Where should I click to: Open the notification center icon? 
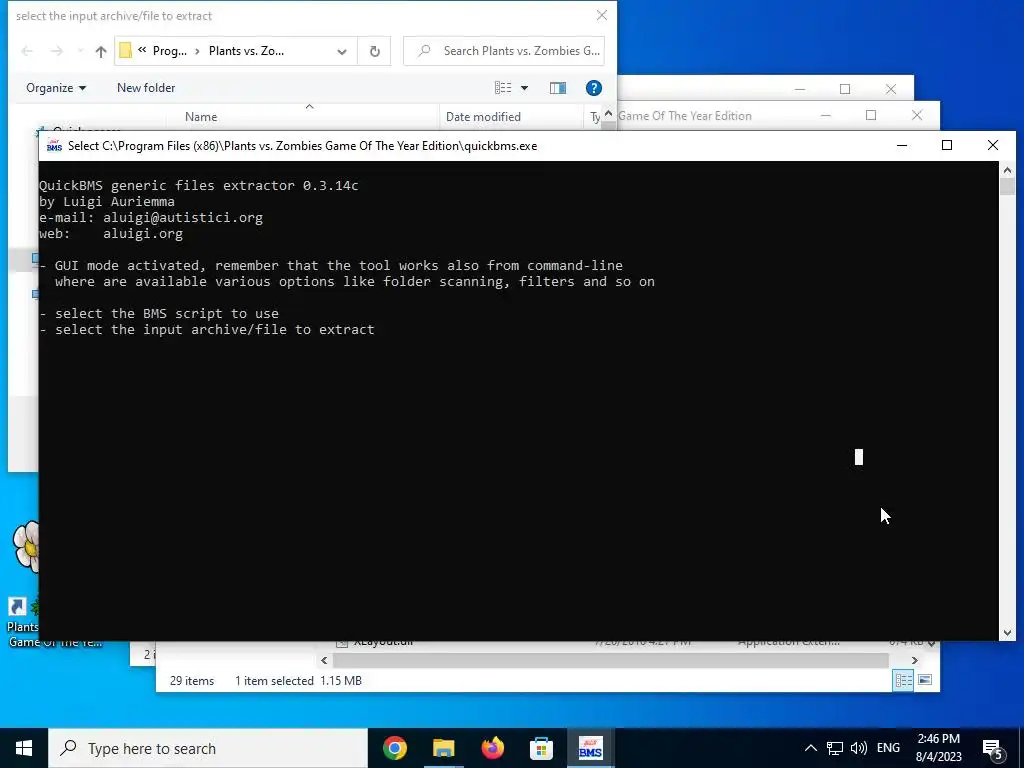993,749
